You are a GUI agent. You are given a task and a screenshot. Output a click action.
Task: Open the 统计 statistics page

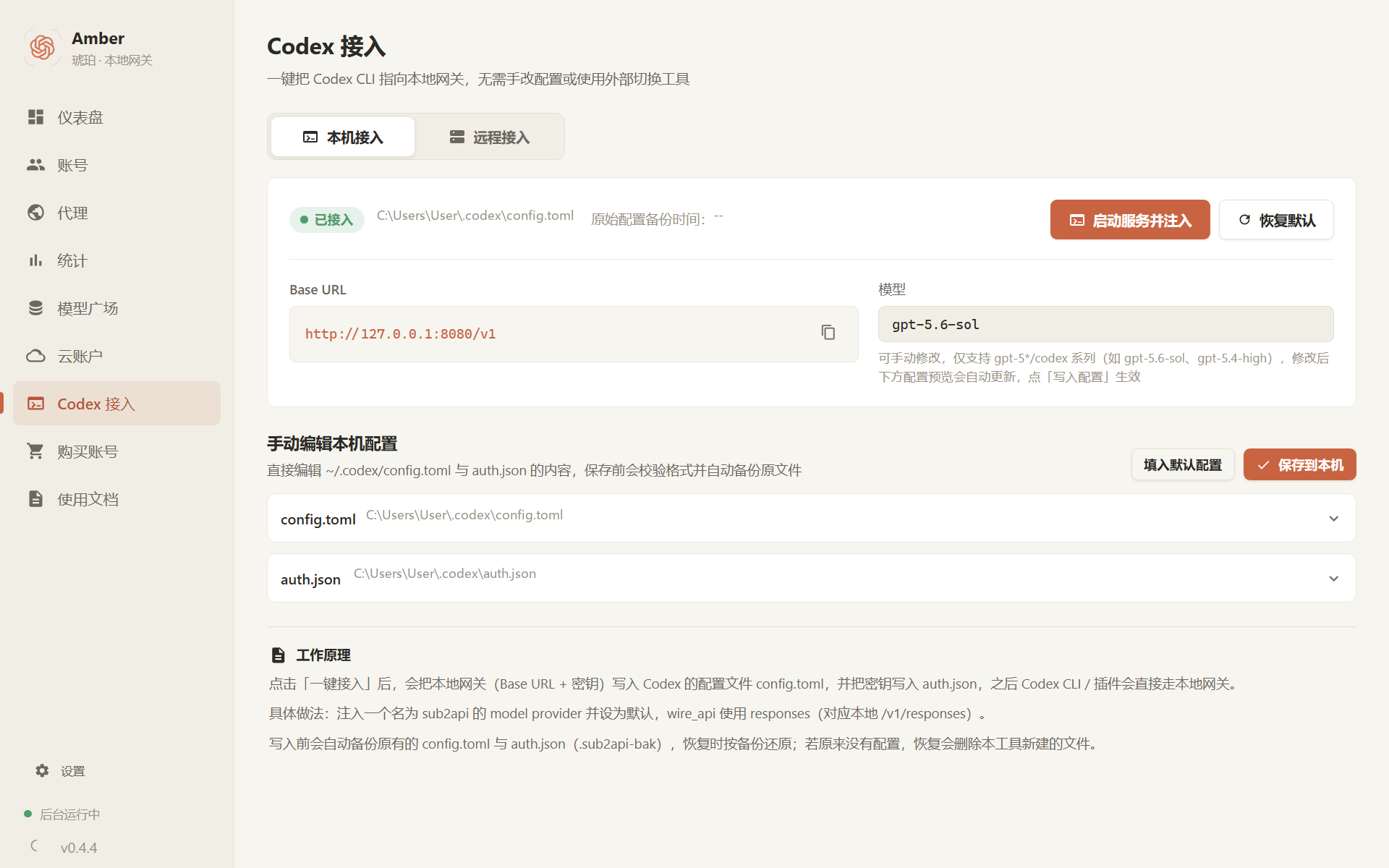116,260
